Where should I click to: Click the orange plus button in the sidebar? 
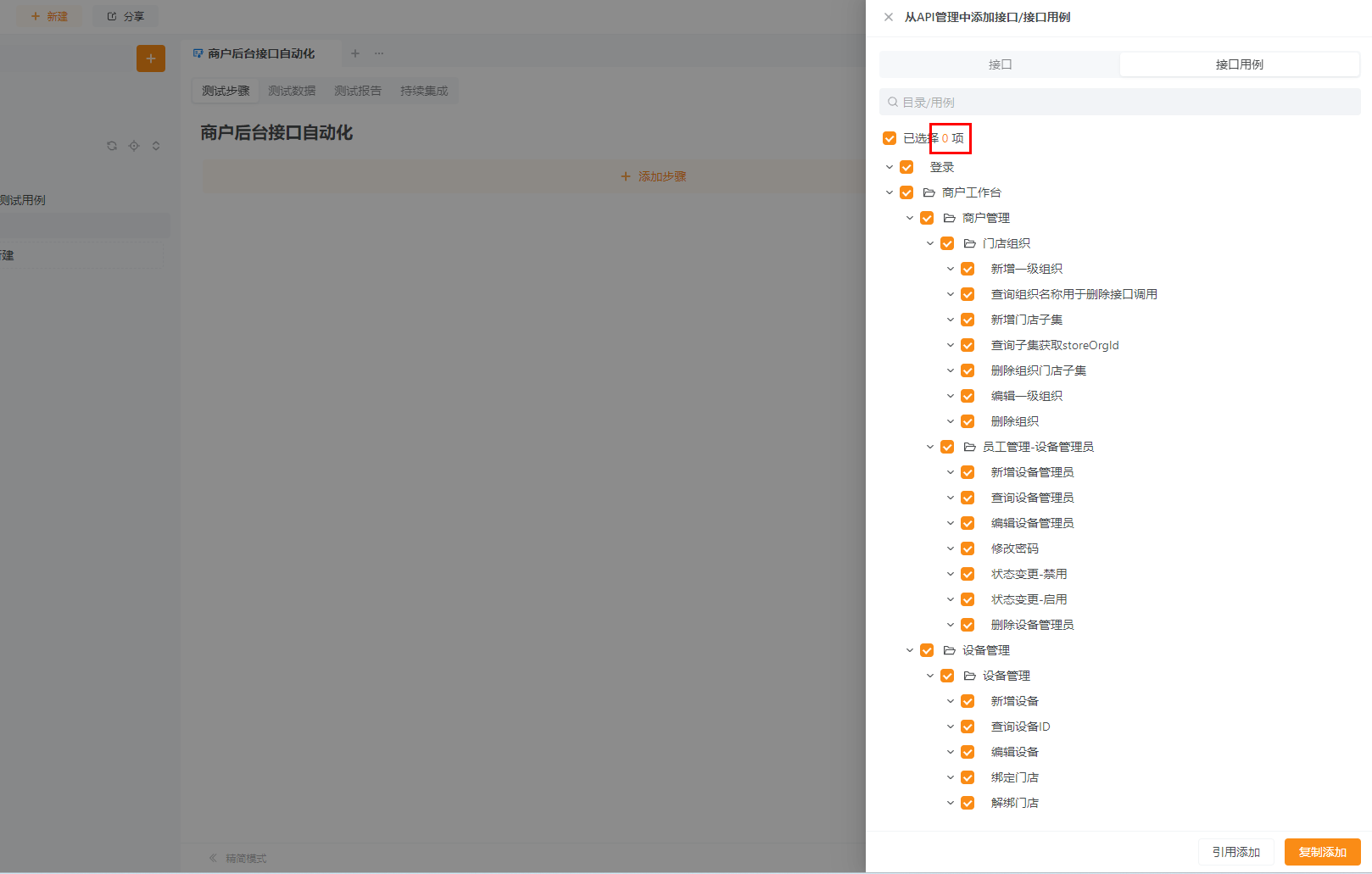pyautogui.click(x=151, y=58)
